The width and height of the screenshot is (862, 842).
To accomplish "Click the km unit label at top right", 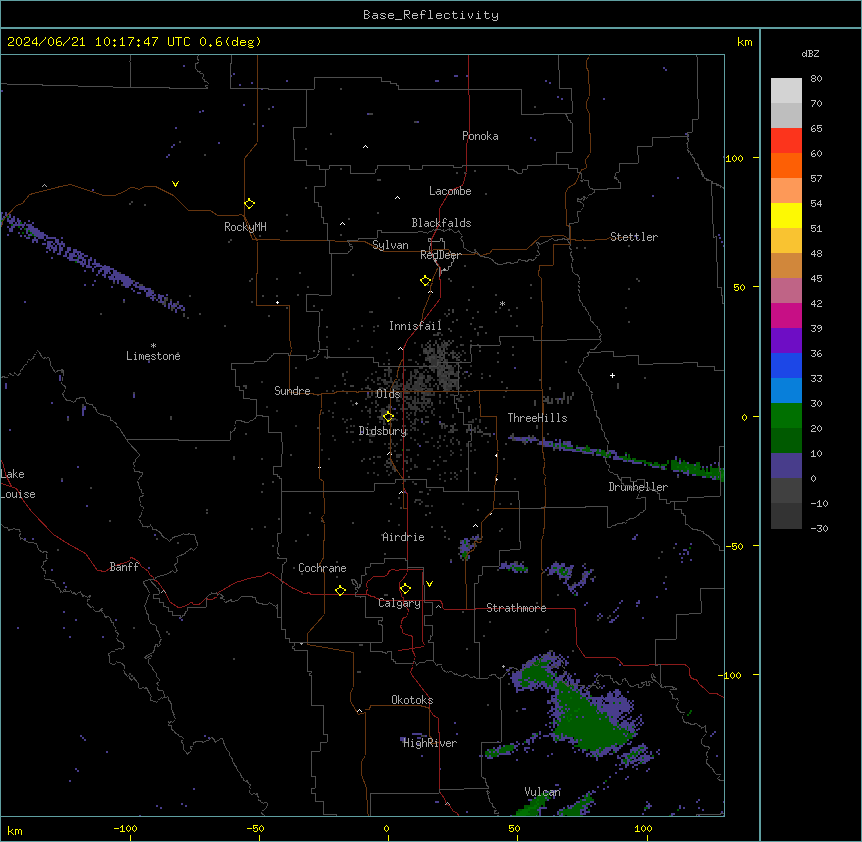I will pos(744,42).
